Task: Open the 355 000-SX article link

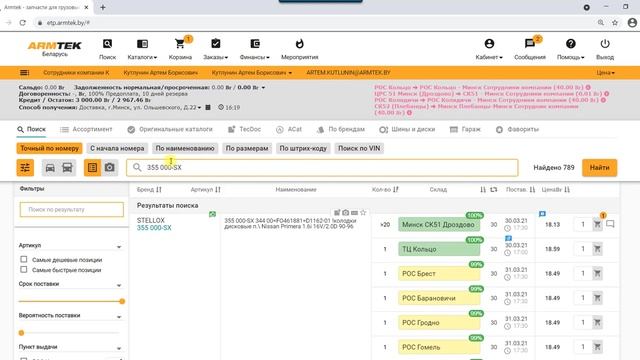Action: [x=154, y=228]
